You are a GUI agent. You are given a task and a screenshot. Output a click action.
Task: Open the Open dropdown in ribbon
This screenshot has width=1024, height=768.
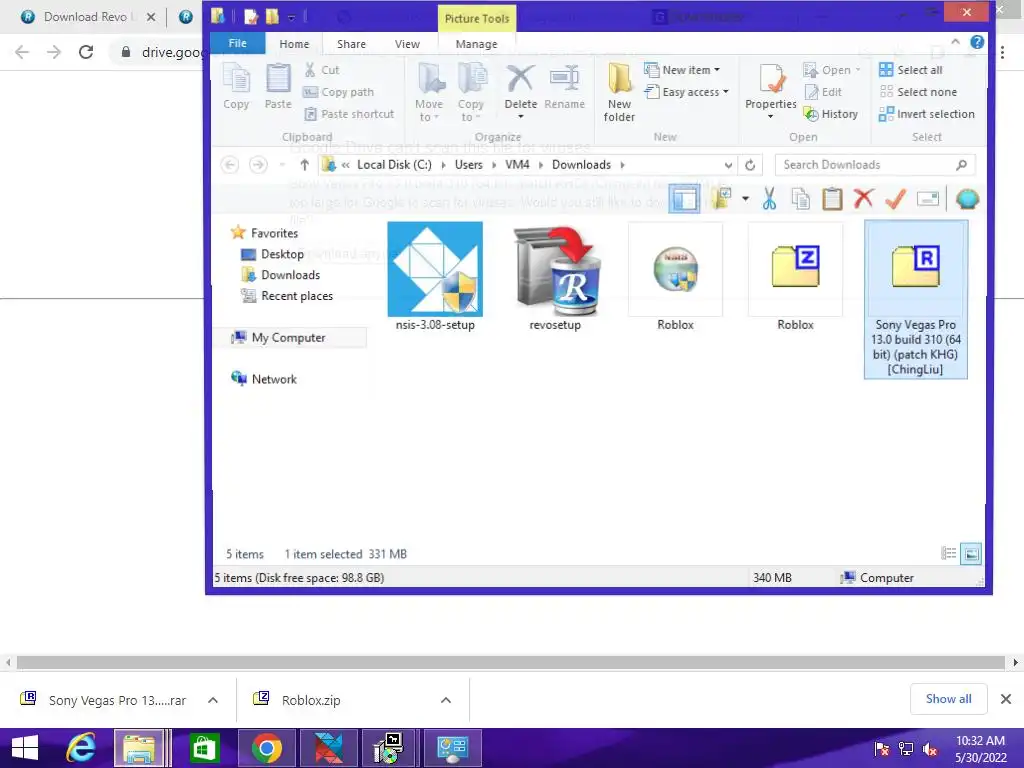(832, 70)
